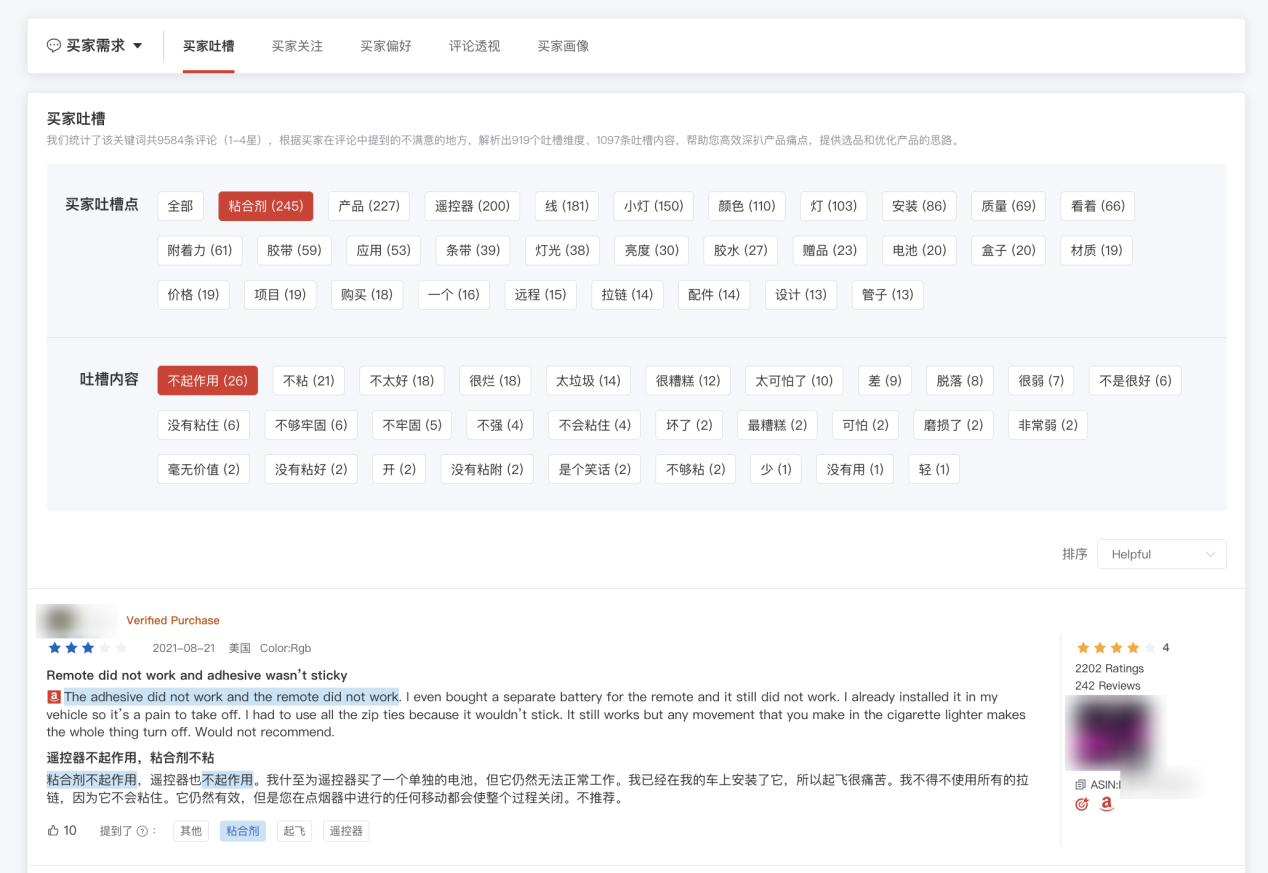Click the thumbs-up helpful icon on the review
This screenshot has height=873, width=1268.
coord(53,830)
